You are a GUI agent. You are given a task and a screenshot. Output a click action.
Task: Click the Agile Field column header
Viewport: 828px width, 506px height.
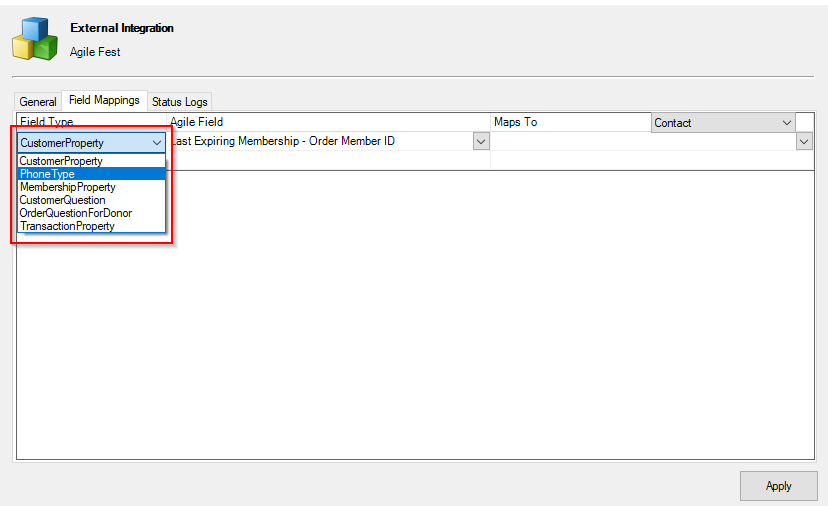[196, 122]
